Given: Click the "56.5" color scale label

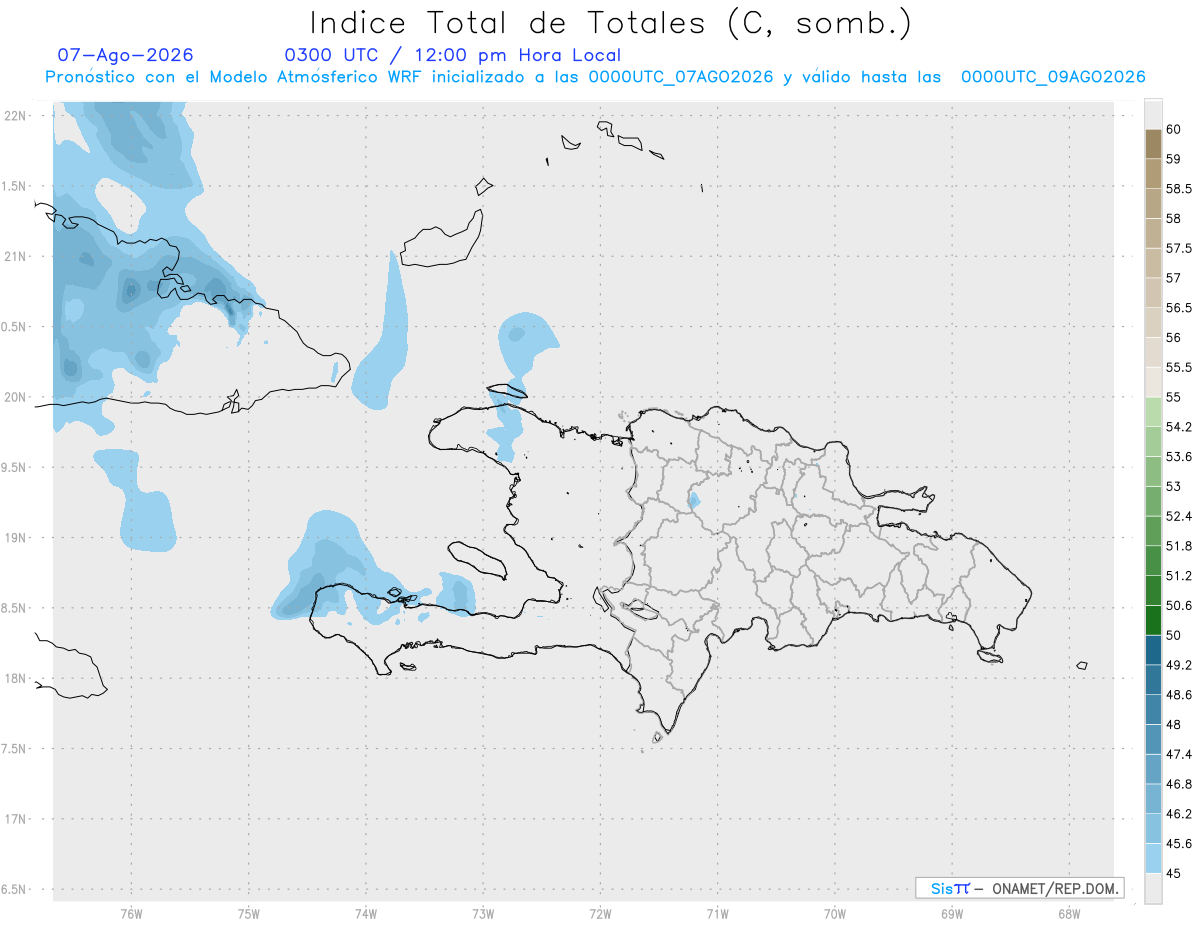Looking at the screenshot, I should [1179, 308].
